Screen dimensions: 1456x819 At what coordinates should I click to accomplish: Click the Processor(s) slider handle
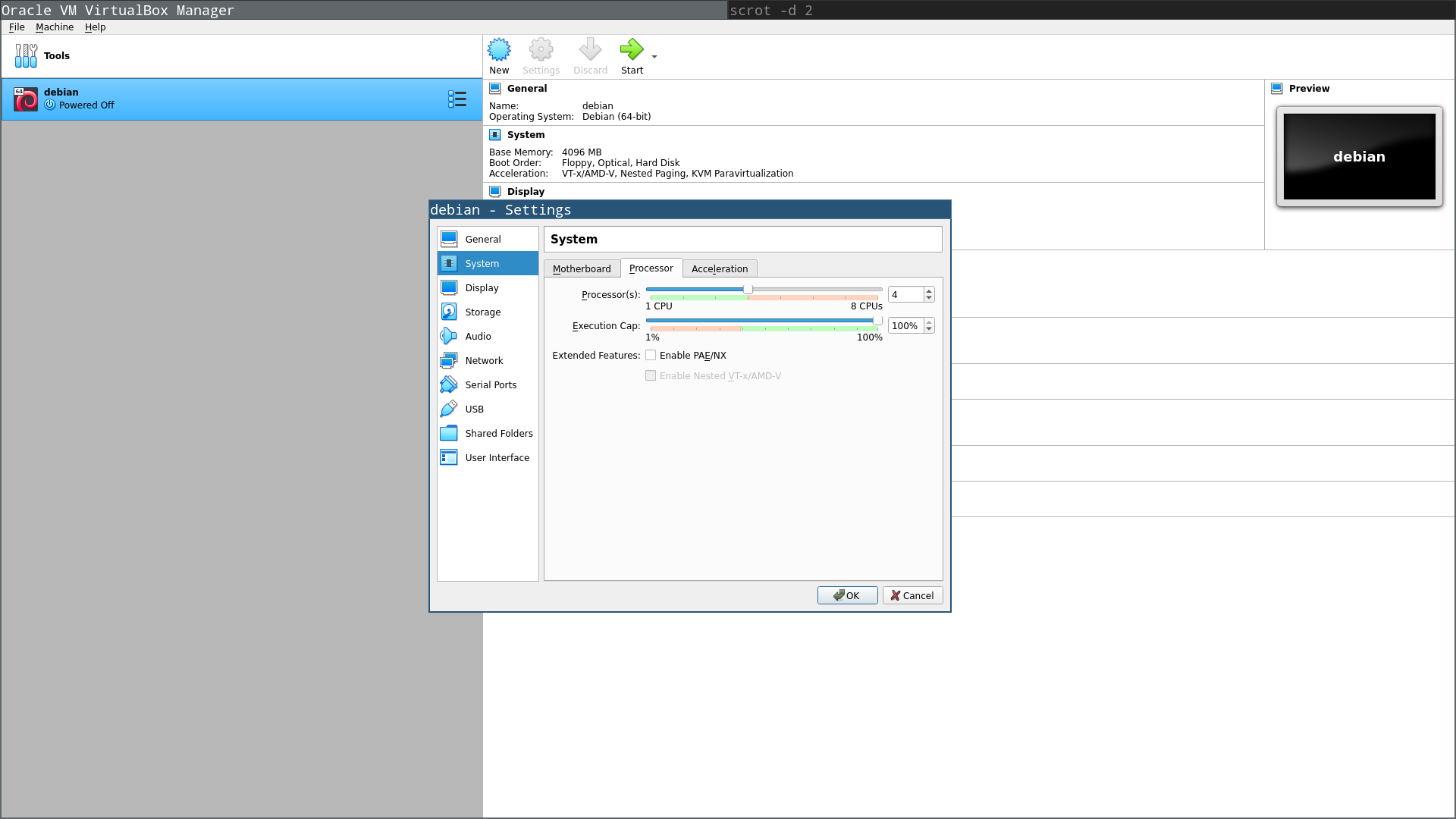[x=748, y=289]
